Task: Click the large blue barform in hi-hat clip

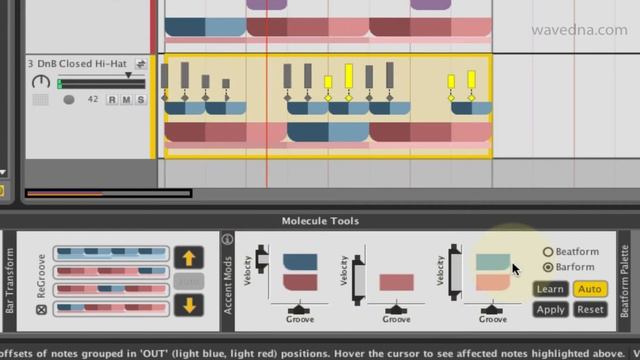Action: pos(328,132)
